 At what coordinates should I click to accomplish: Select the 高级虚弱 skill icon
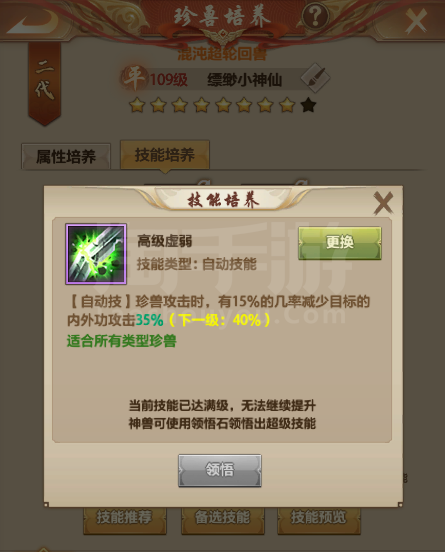96,254
